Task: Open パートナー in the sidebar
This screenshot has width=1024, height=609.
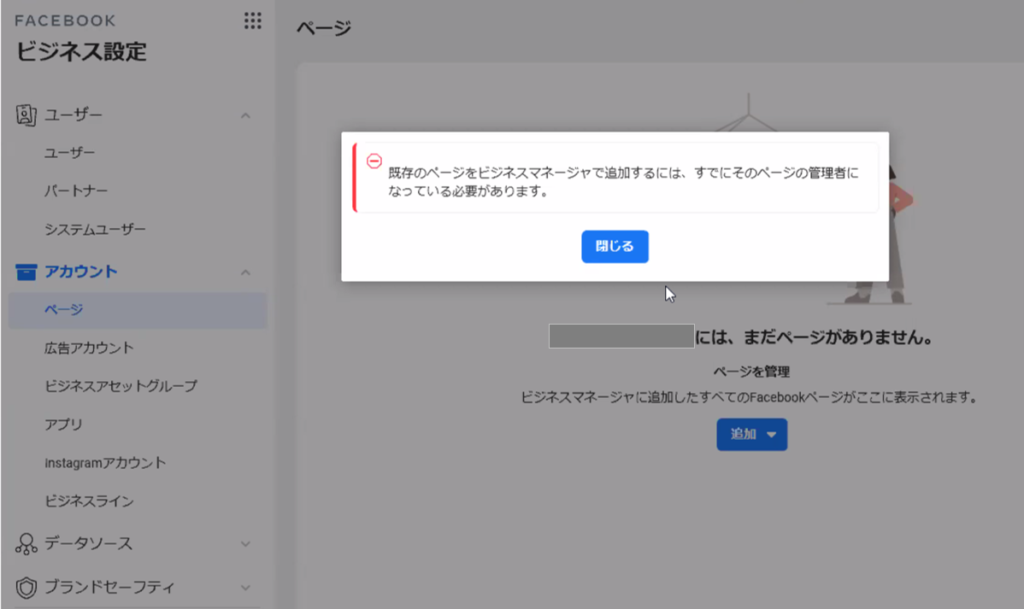Action: [76, 191]
